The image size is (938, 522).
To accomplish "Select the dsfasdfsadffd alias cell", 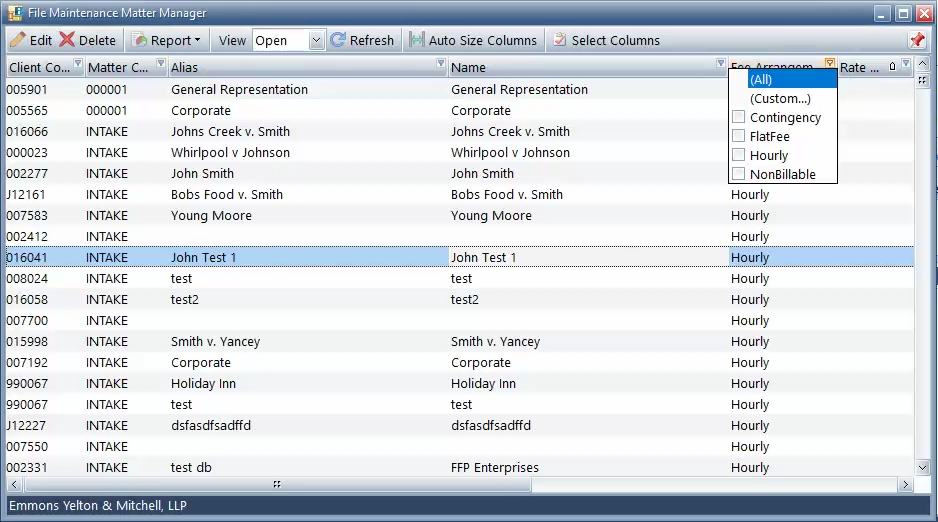I will point(211,425).
